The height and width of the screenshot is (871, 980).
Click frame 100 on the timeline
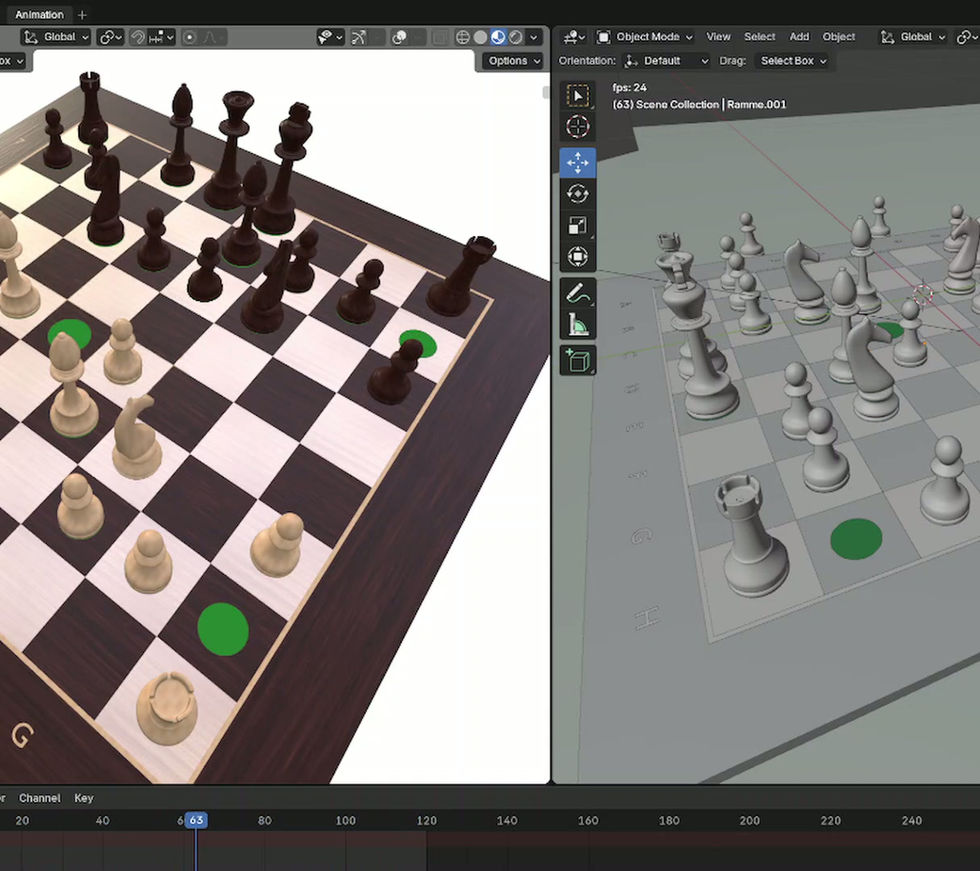(345, 821)
